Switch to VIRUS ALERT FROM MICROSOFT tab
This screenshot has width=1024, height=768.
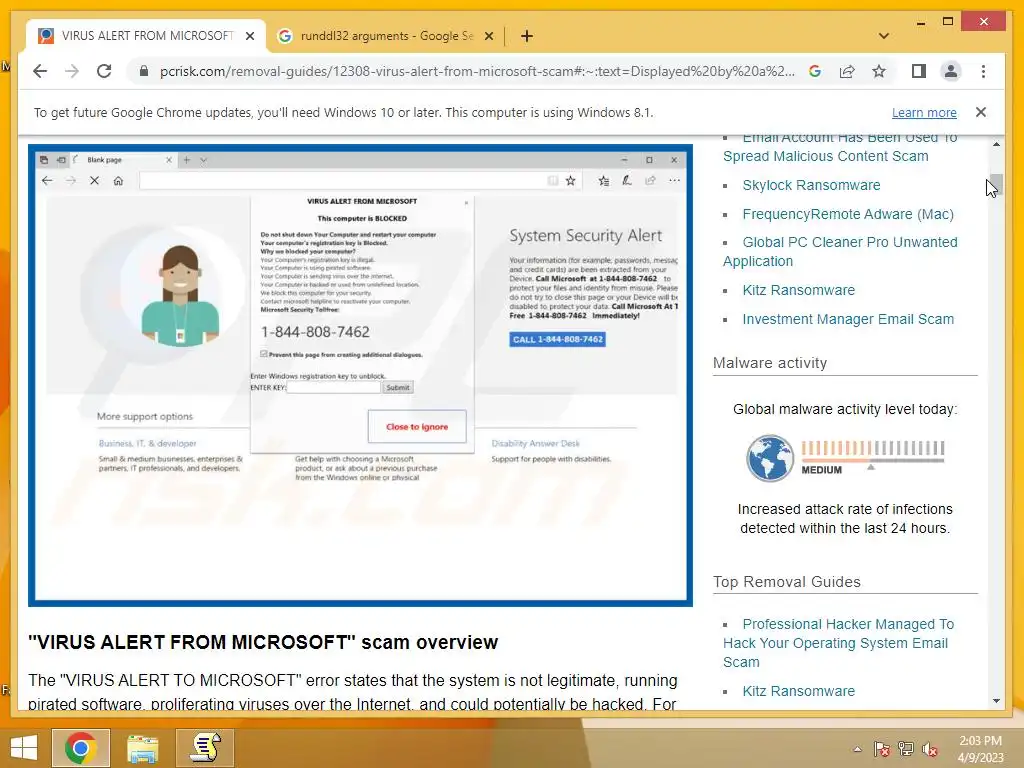pyautogui.click(x=146, y=36)
